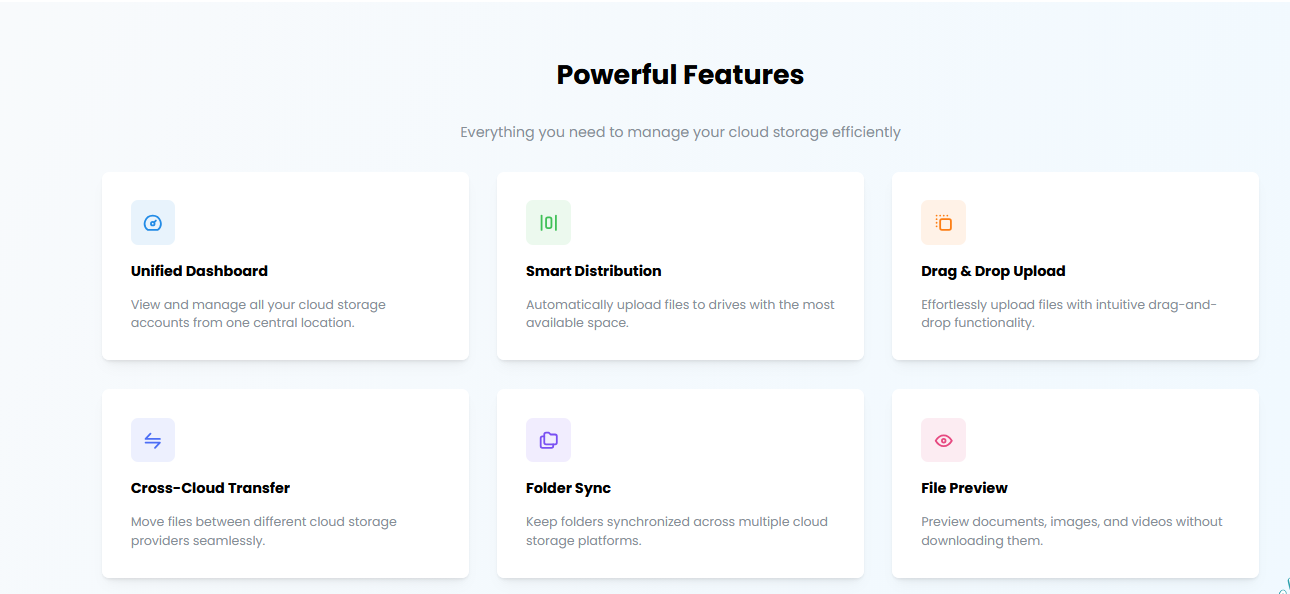
Task: Click the Unified Dashboard title text
Action: (x=199, y=270)
